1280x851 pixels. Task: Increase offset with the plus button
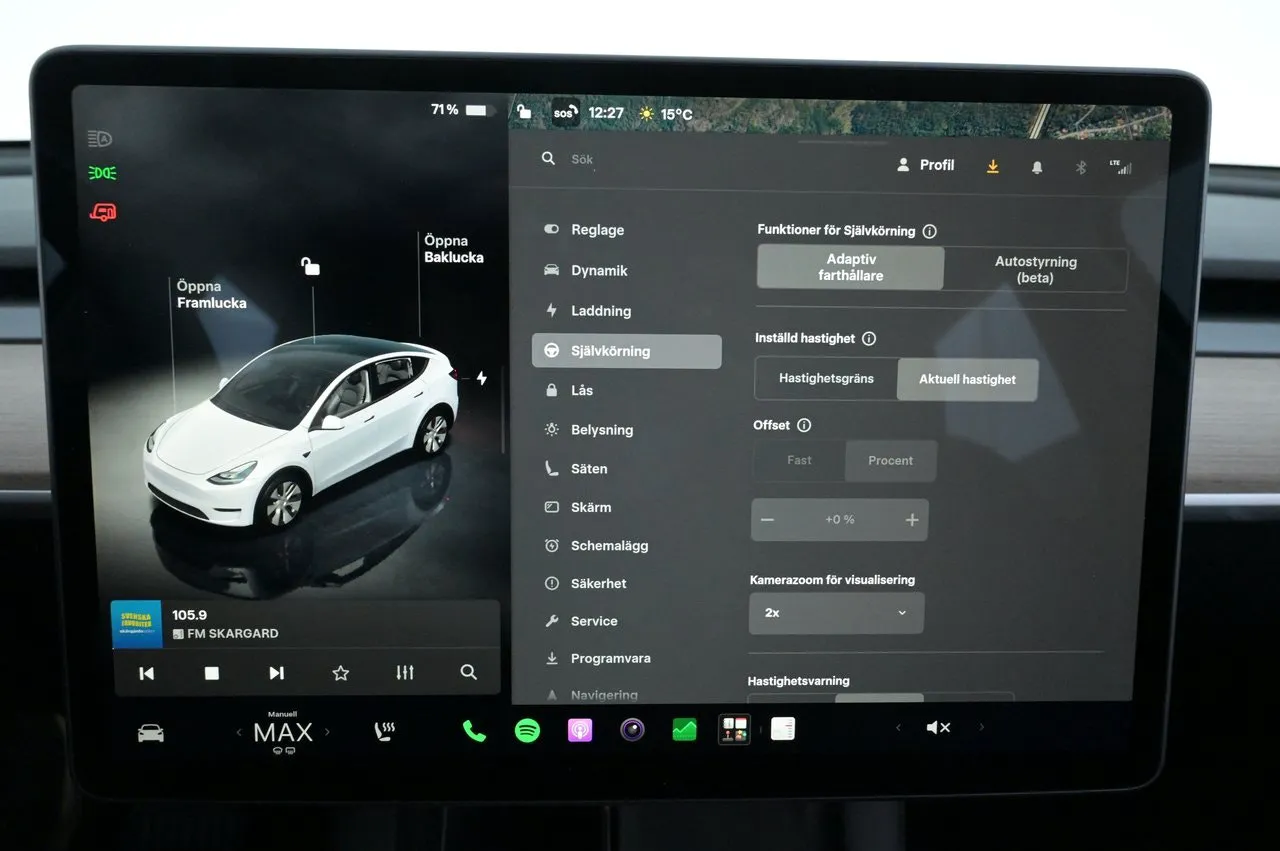coord(911,520)
